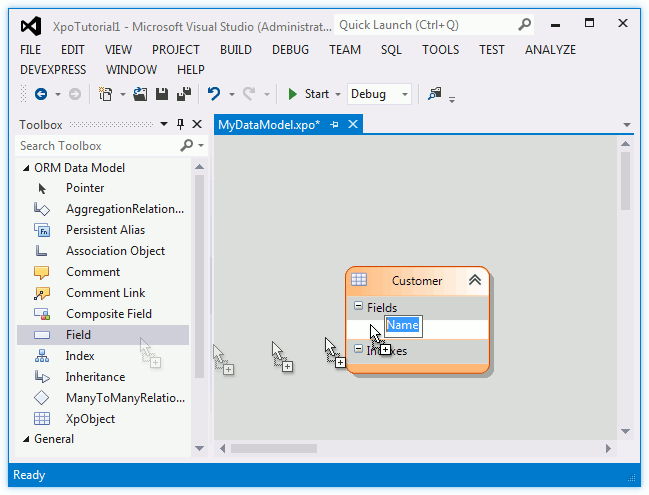
Task: Click the Toolbox vertical scrollbar thumb
Action: point(199,276)
